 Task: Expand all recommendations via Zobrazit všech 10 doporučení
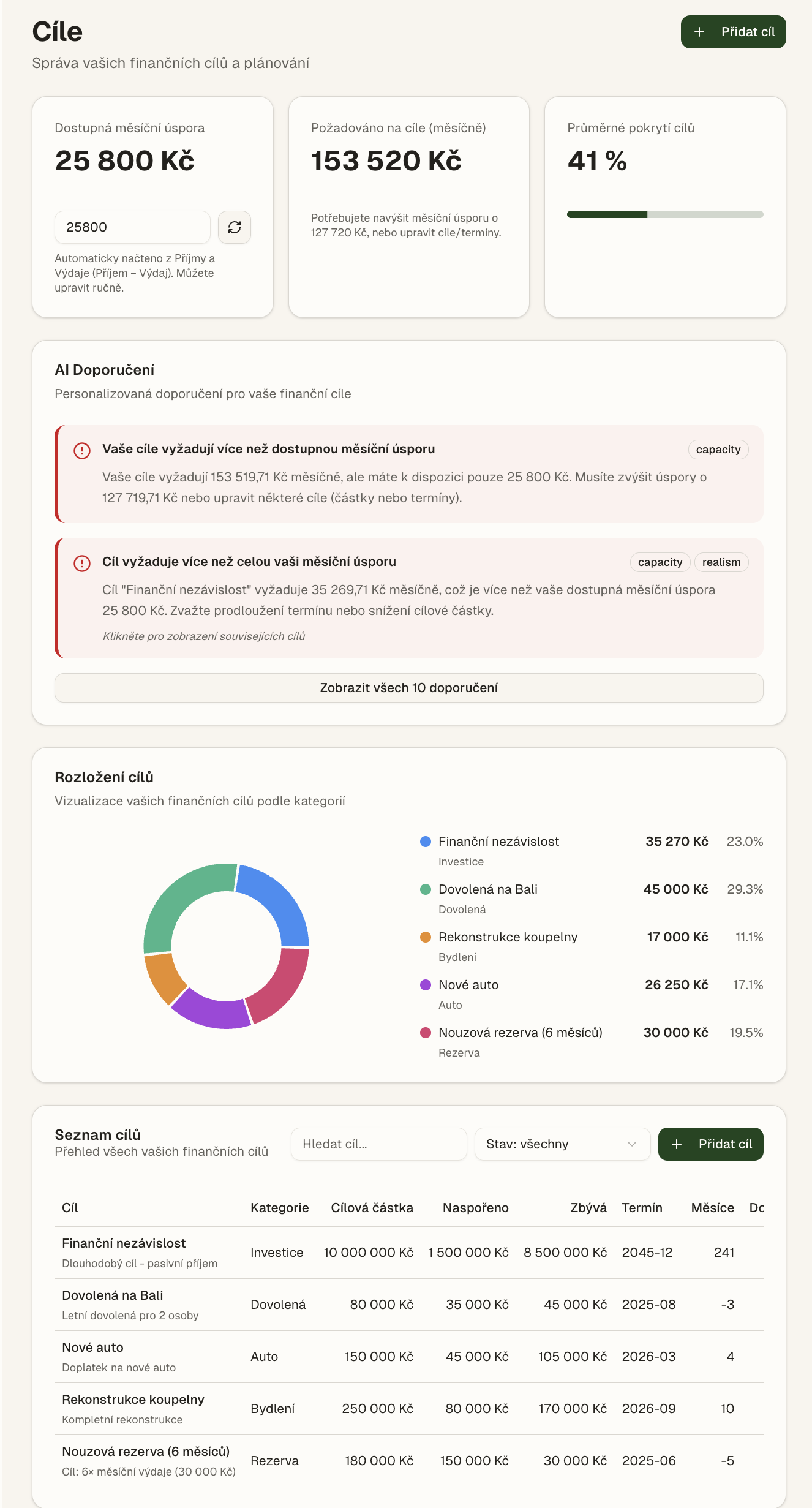tap(408, 688)
